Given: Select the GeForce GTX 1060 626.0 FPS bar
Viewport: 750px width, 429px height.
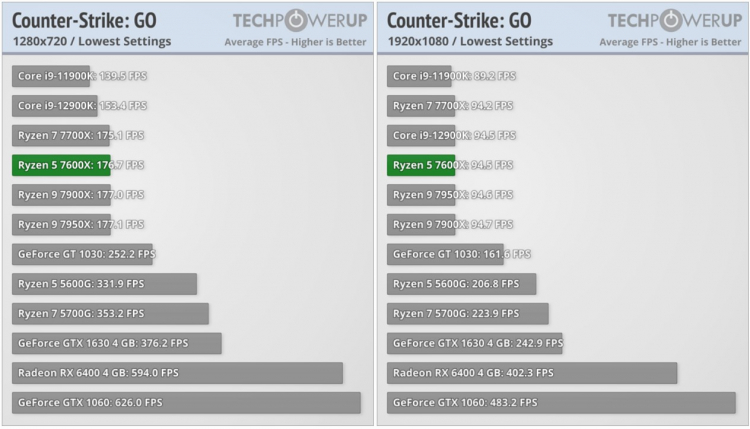Looking at the screenshot, I should (186, 403).
